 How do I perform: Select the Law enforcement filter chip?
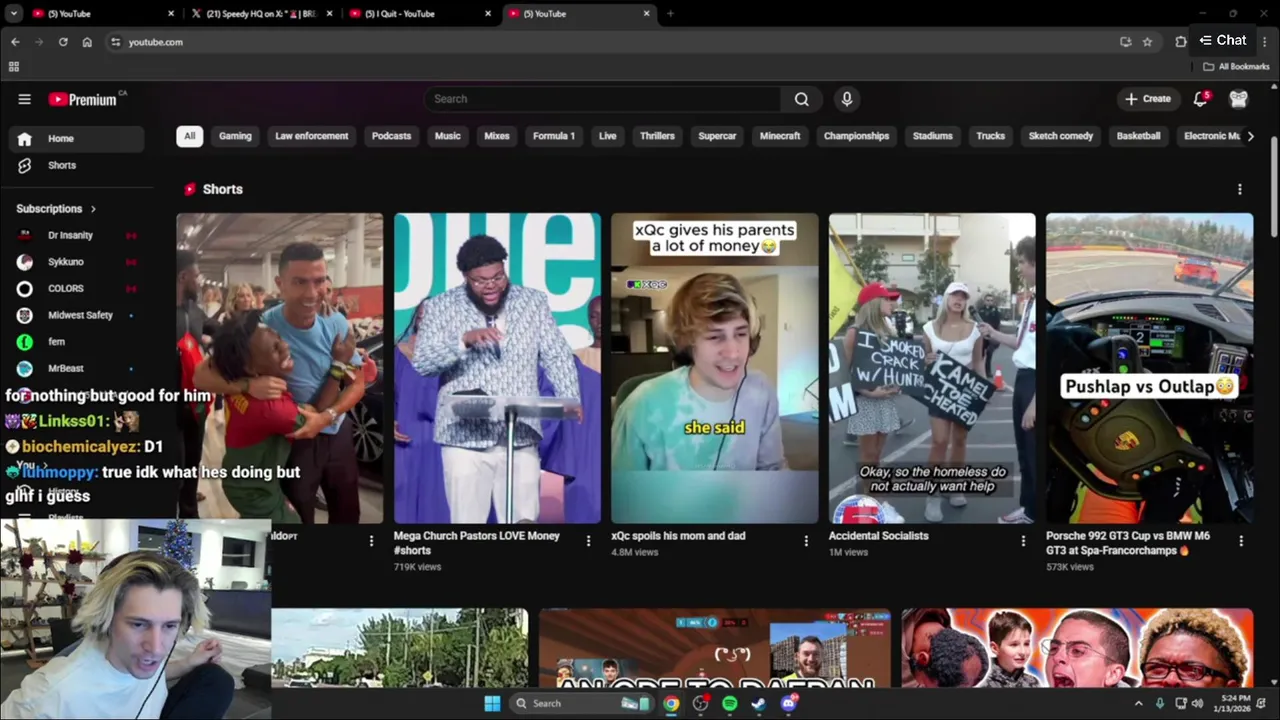point(312,136)
